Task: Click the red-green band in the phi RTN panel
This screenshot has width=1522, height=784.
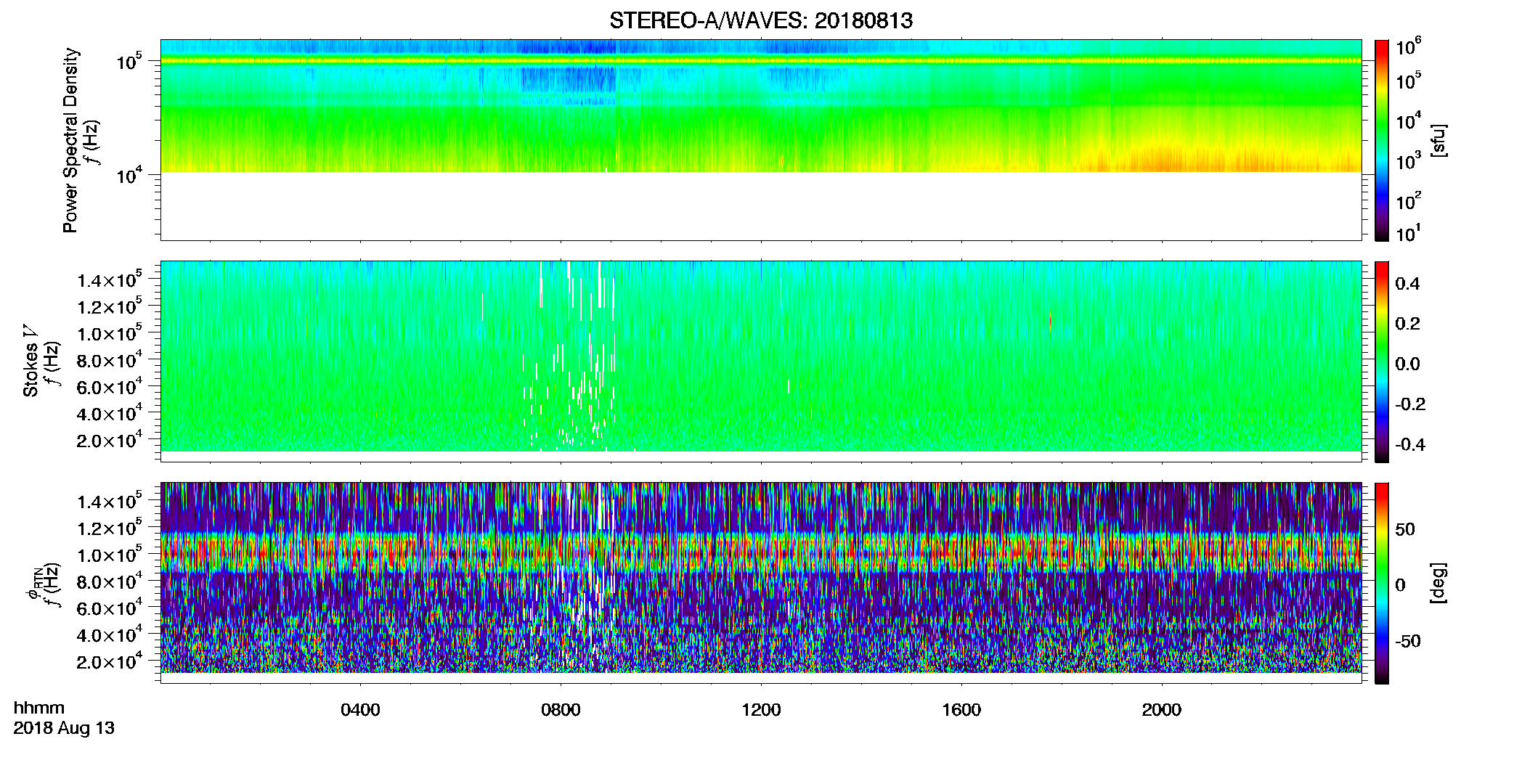Action: (x=761, y=555)
